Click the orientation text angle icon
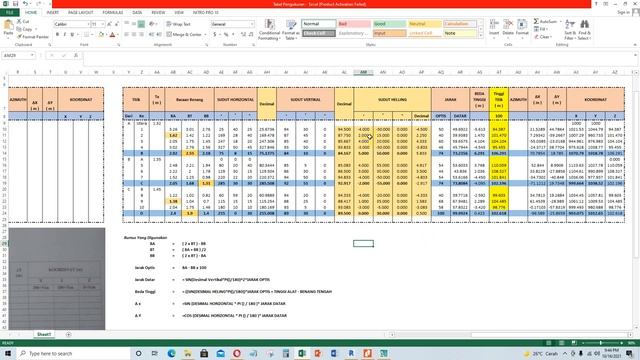 152,24
